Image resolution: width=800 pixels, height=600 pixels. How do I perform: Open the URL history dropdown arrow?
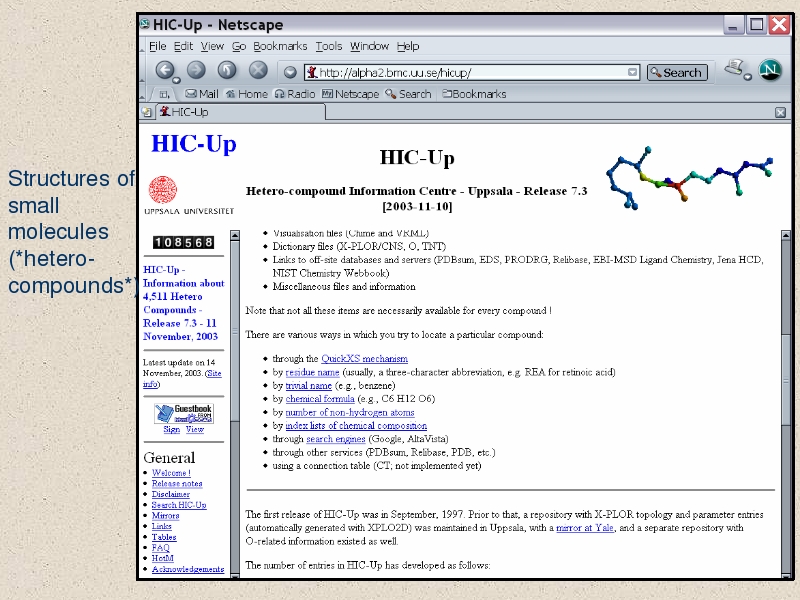633,72
